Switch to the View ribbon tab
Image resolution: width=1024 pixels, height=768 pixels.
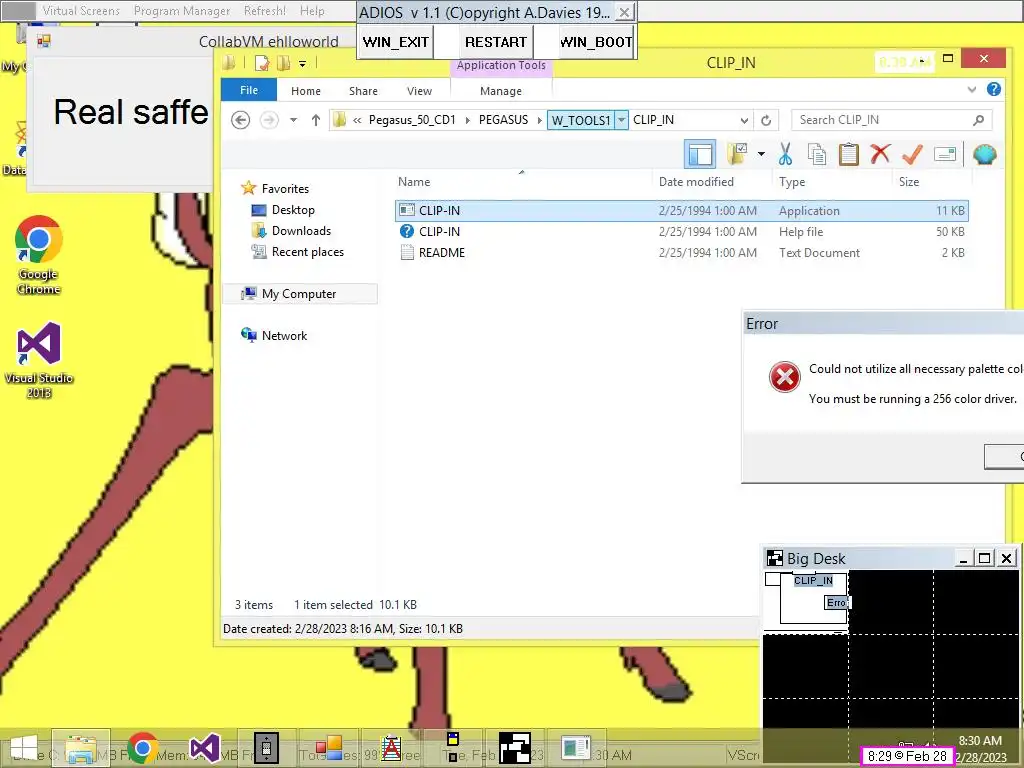pos(419,91)
